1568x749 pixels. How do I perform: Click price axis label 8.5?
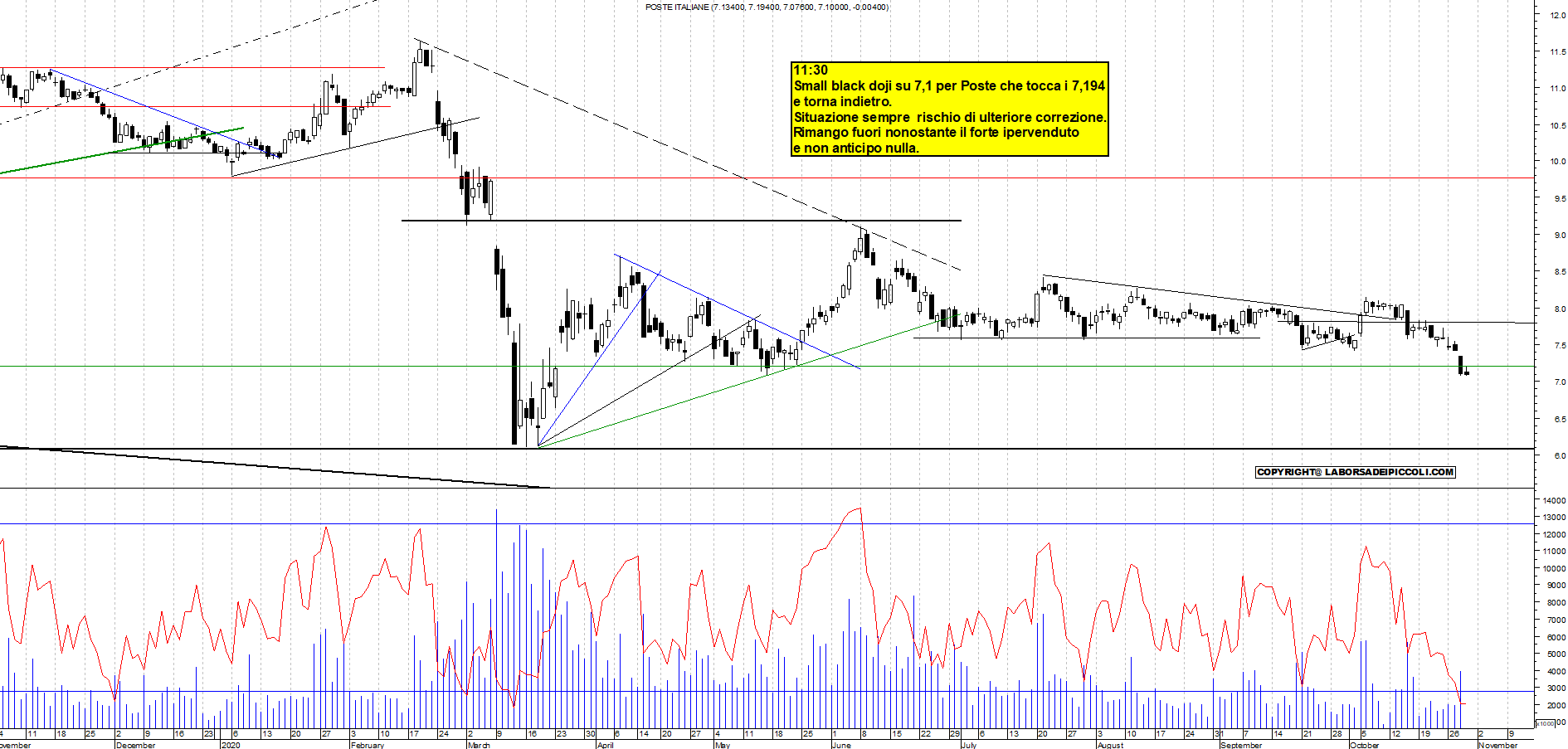click(x=1559, y=271)
